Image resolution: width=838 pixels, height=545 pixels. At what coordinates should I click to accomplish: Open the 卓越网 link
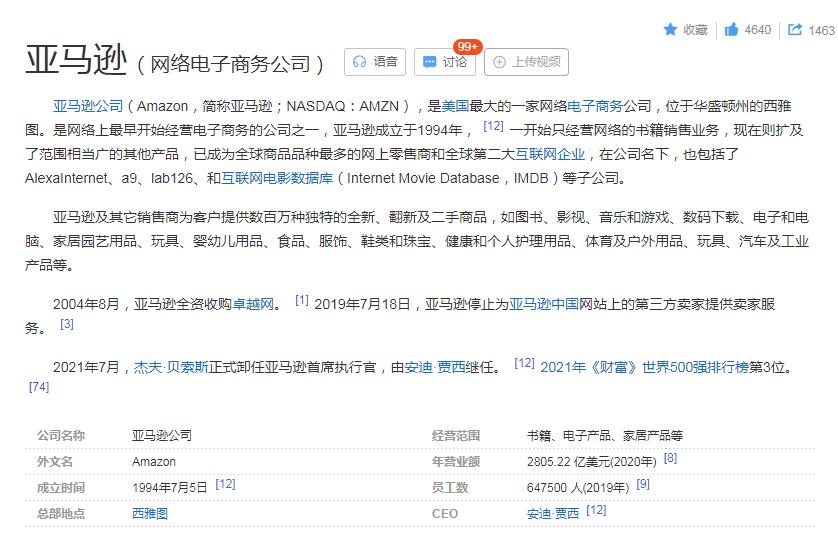[x=253, y=304]
